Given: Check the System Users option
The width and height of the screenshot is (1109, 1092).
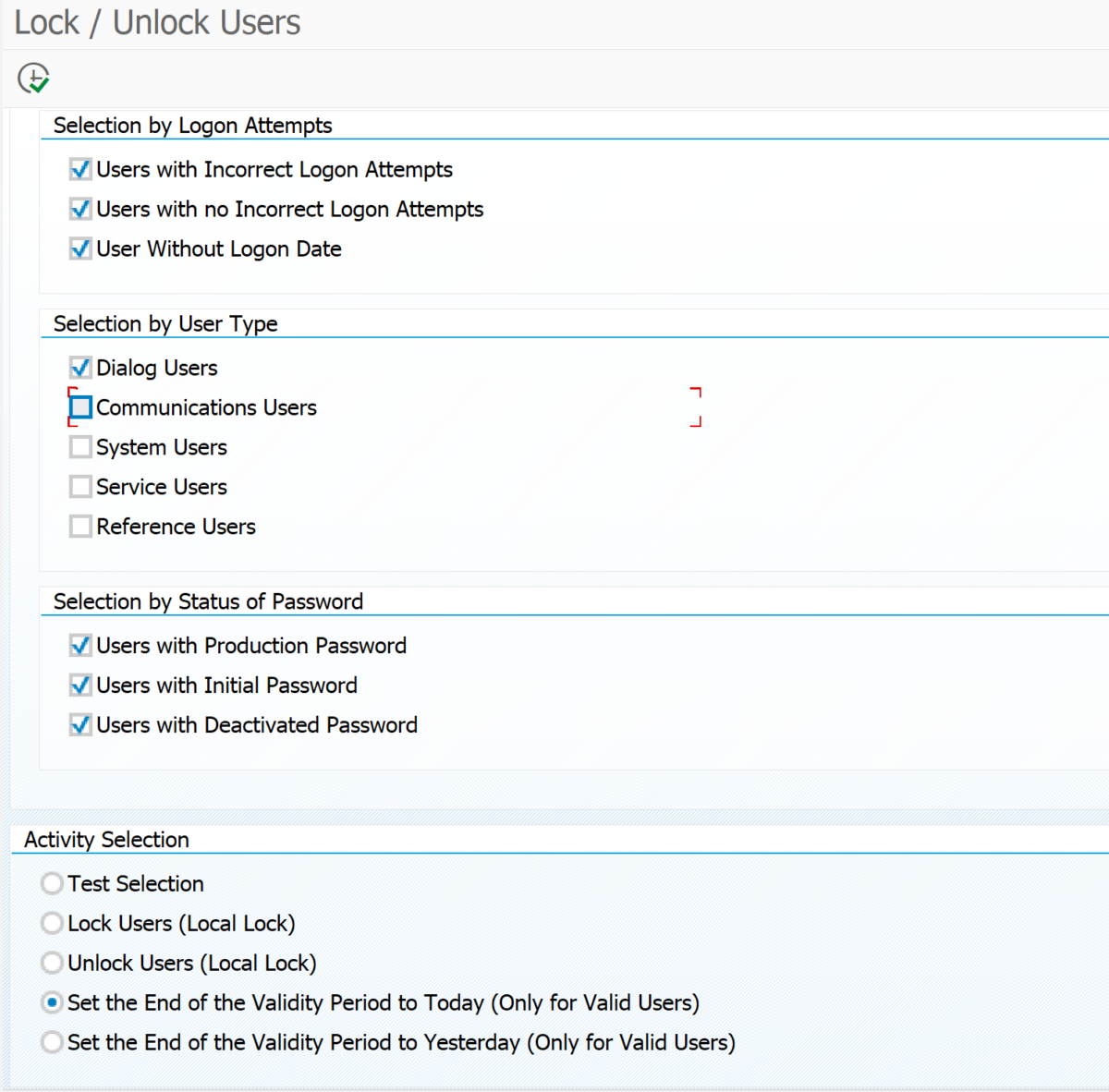Looking at the screenshot, I should (80, 446).
